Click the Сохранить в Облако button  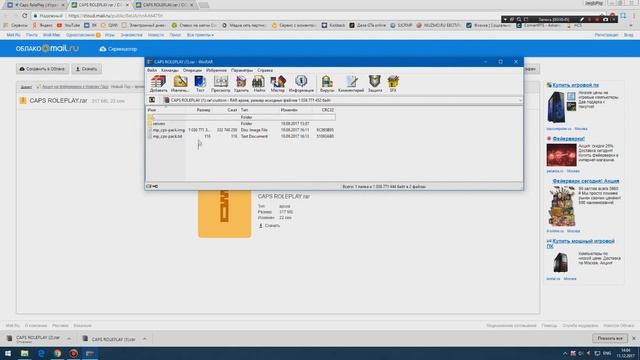(x=42, y=69)
